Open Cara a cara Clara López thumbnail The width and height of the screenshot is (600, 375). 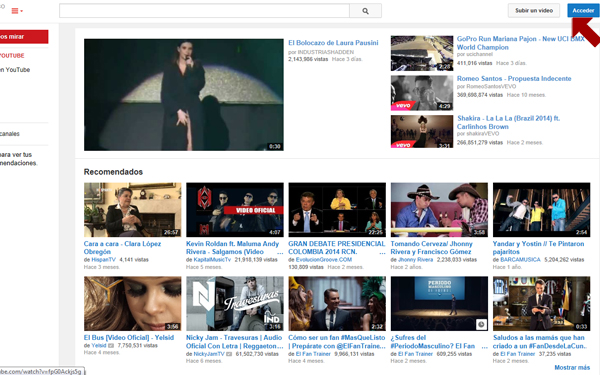[x=133, y=210]
